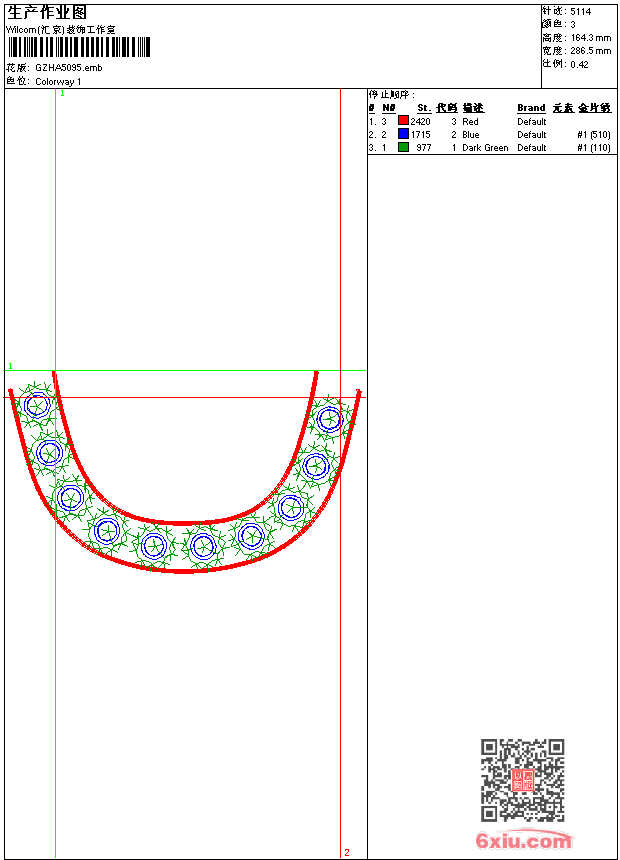This screenshot has width=620, height=860.
Task: Click the blue color swatch in stop row 2
Action: [x=403, y=134]
